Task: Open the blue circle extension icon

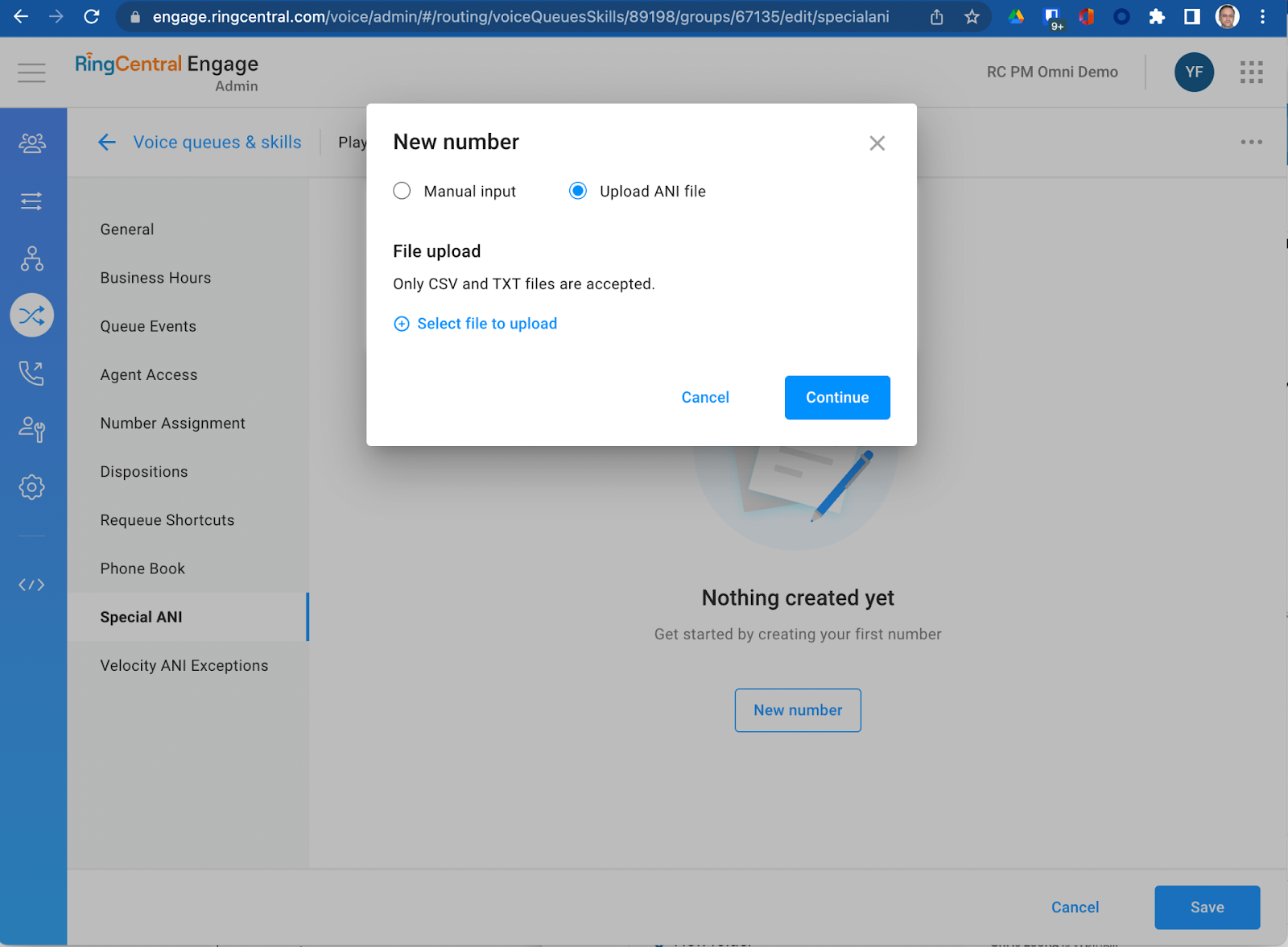Action: [1121, 17]
